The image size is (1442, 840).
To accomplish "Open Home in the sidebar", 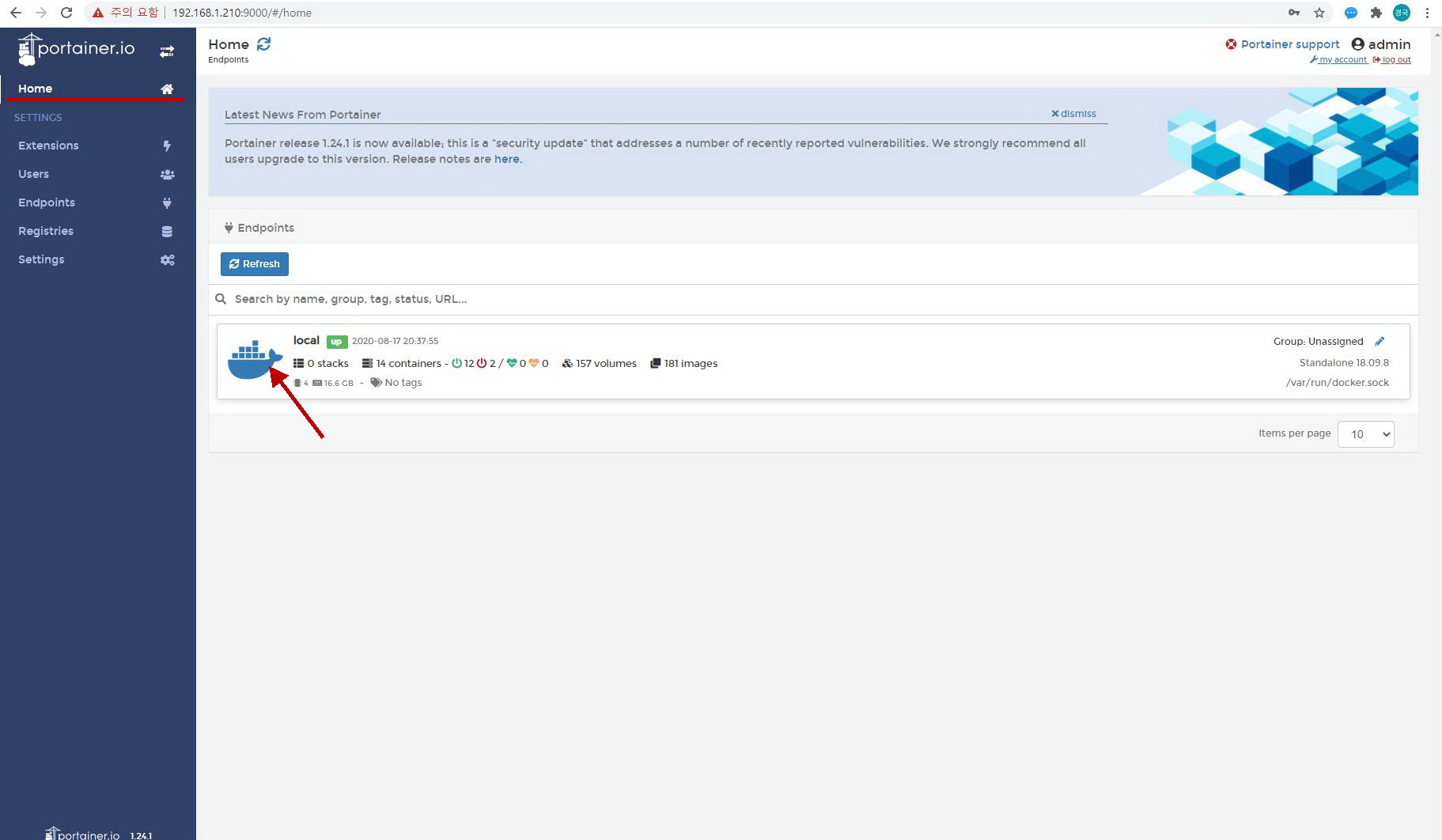I will [98, 89].
